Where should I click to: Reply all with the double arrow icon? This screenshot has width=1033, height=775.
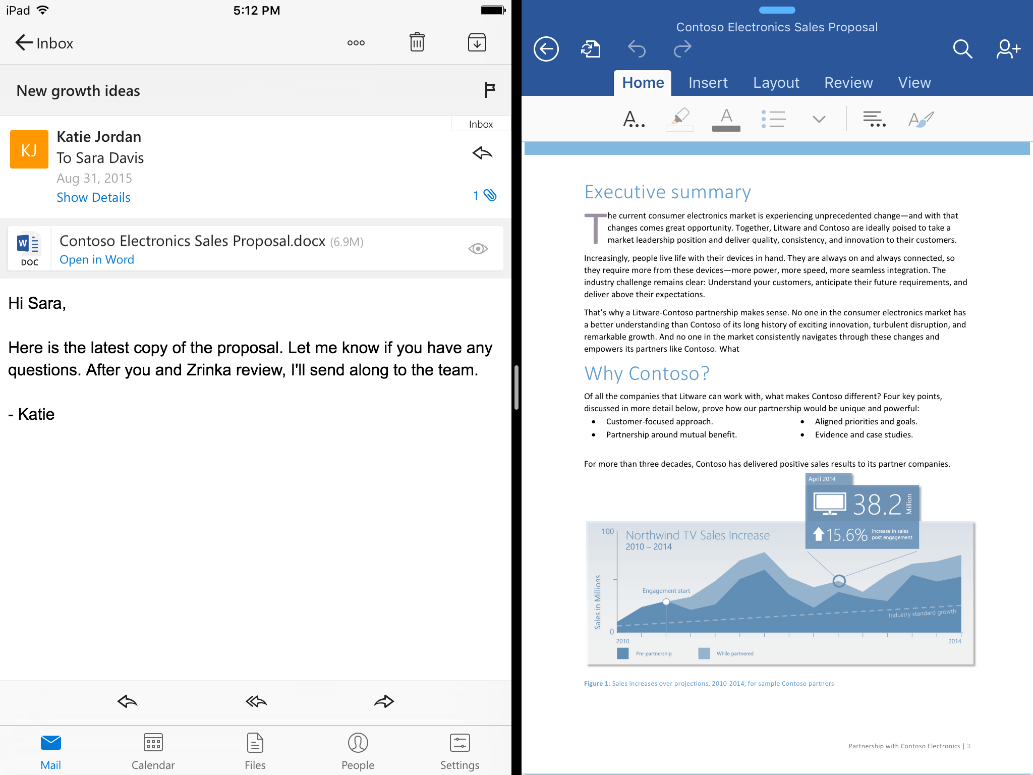click(x=256, y=701)
